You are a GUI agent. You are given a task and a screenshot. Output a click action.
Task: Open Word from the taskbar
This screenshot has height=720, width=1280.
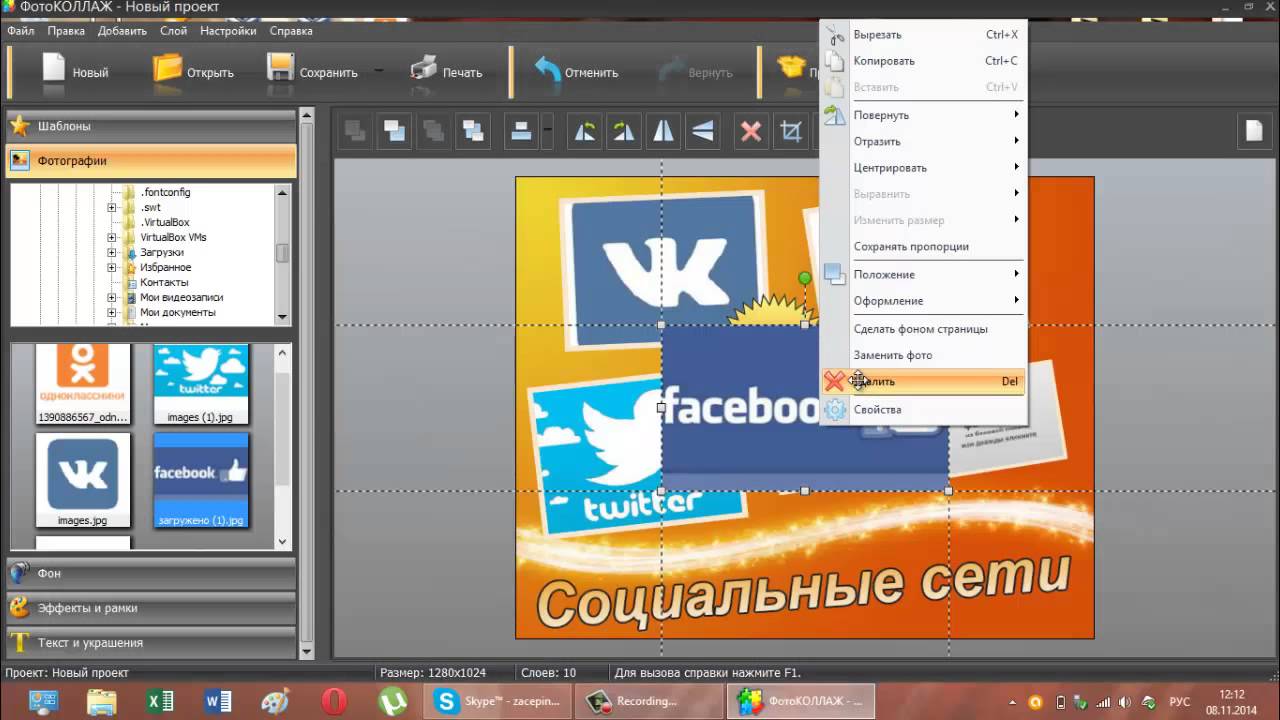pos(217,701)
